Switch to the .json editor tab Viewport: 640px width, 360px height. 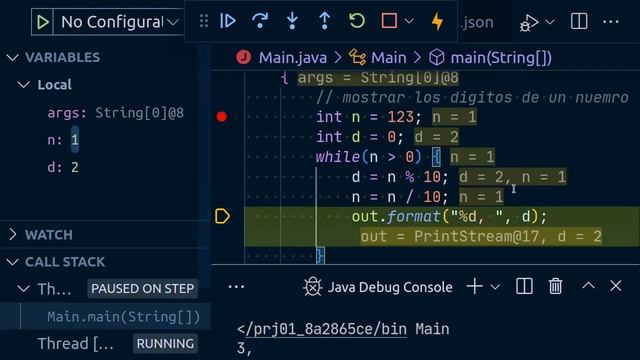pos(477,22)
